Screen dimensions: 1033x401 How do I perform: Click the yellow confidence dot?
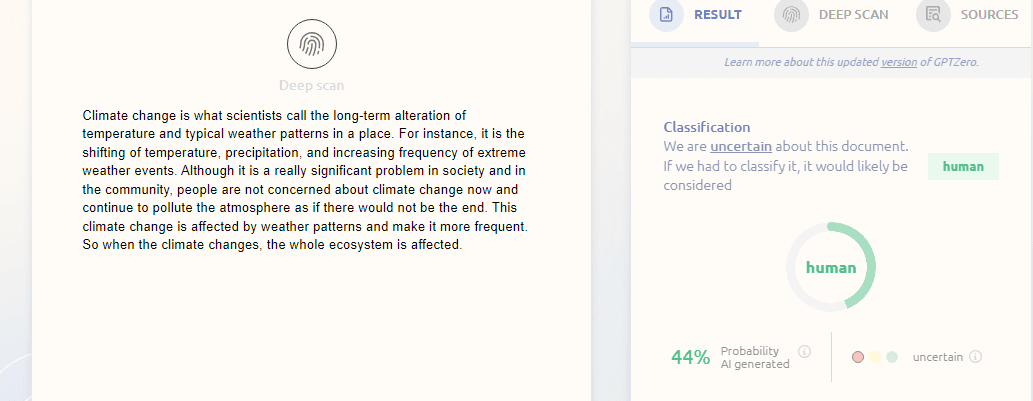coord(875,357)
